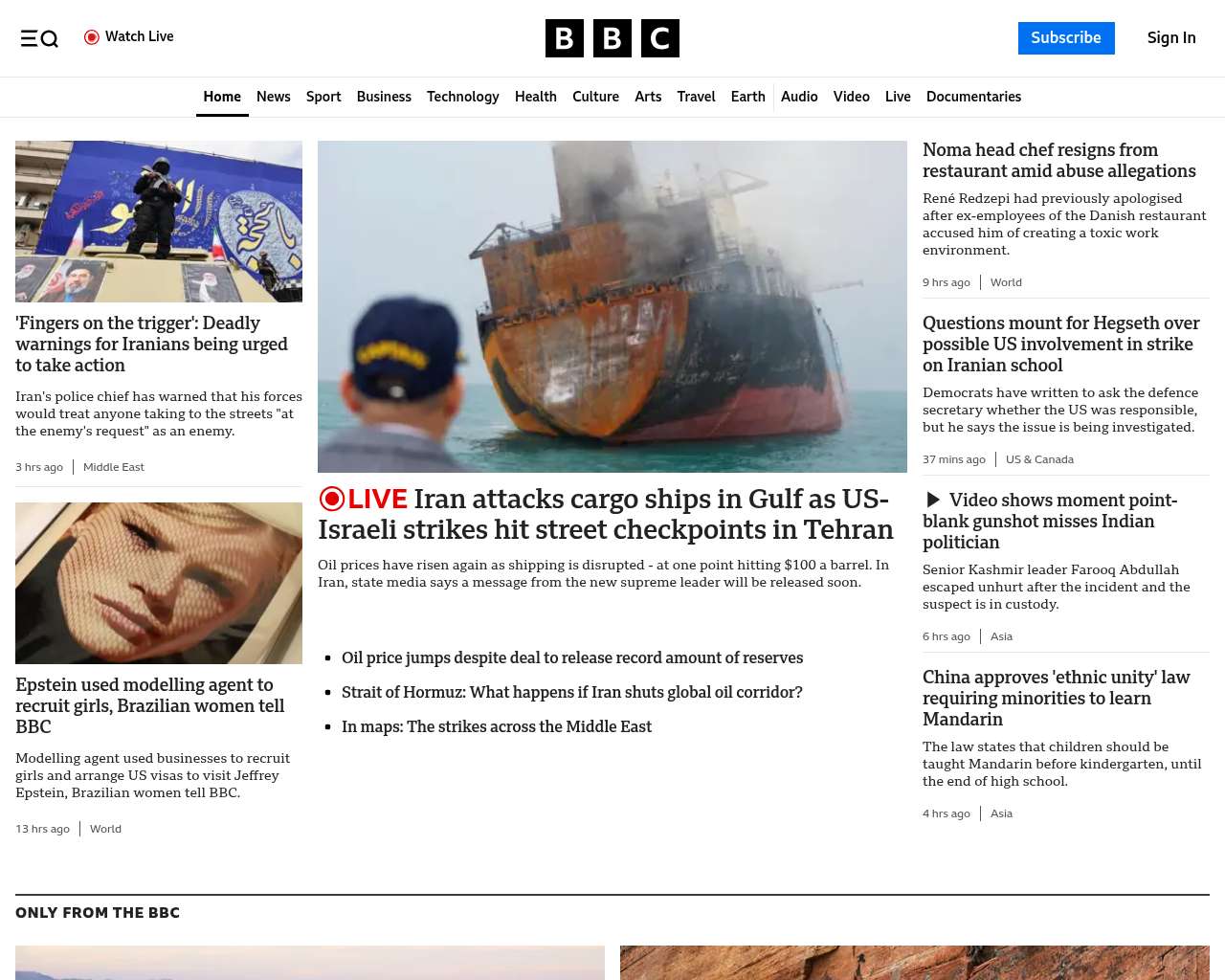The image size is (1225, 980).
Task: Open the Documentaries nav item
Action: pos(973,97)
